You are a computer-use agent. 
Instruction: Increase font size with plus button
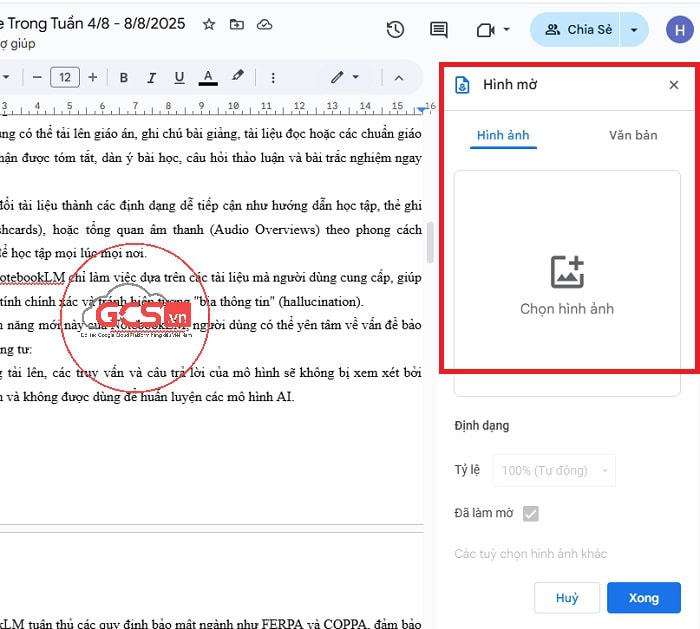(x=93, y=77)
